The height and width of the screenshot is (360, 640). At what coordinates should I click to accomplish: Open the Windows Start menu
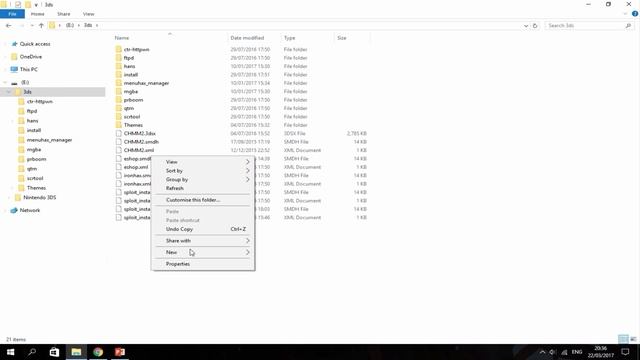(x=11, y=352)
